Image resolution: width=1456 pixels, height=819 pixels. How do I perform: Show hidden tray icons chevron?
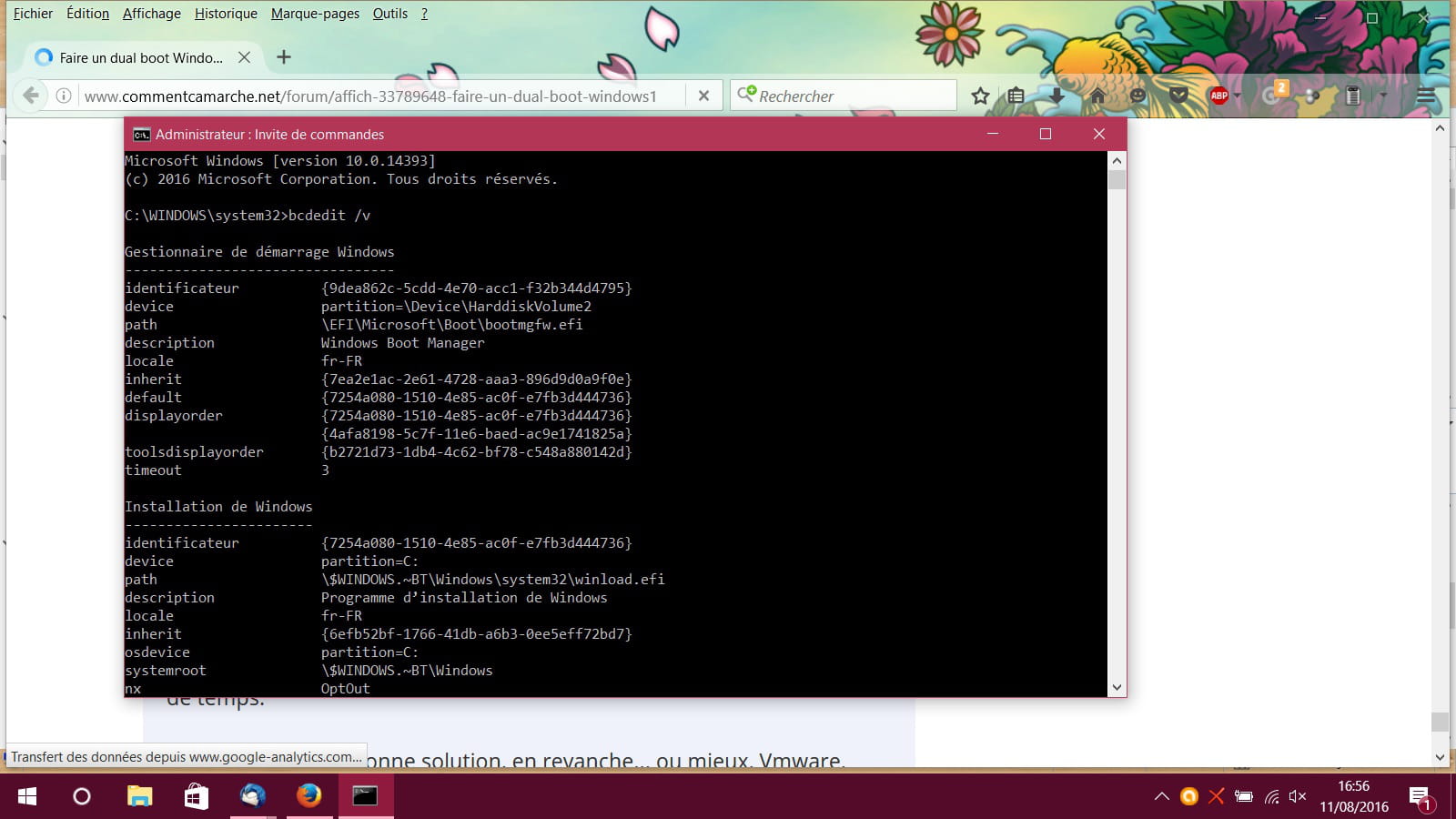(x=1162, y=796)
